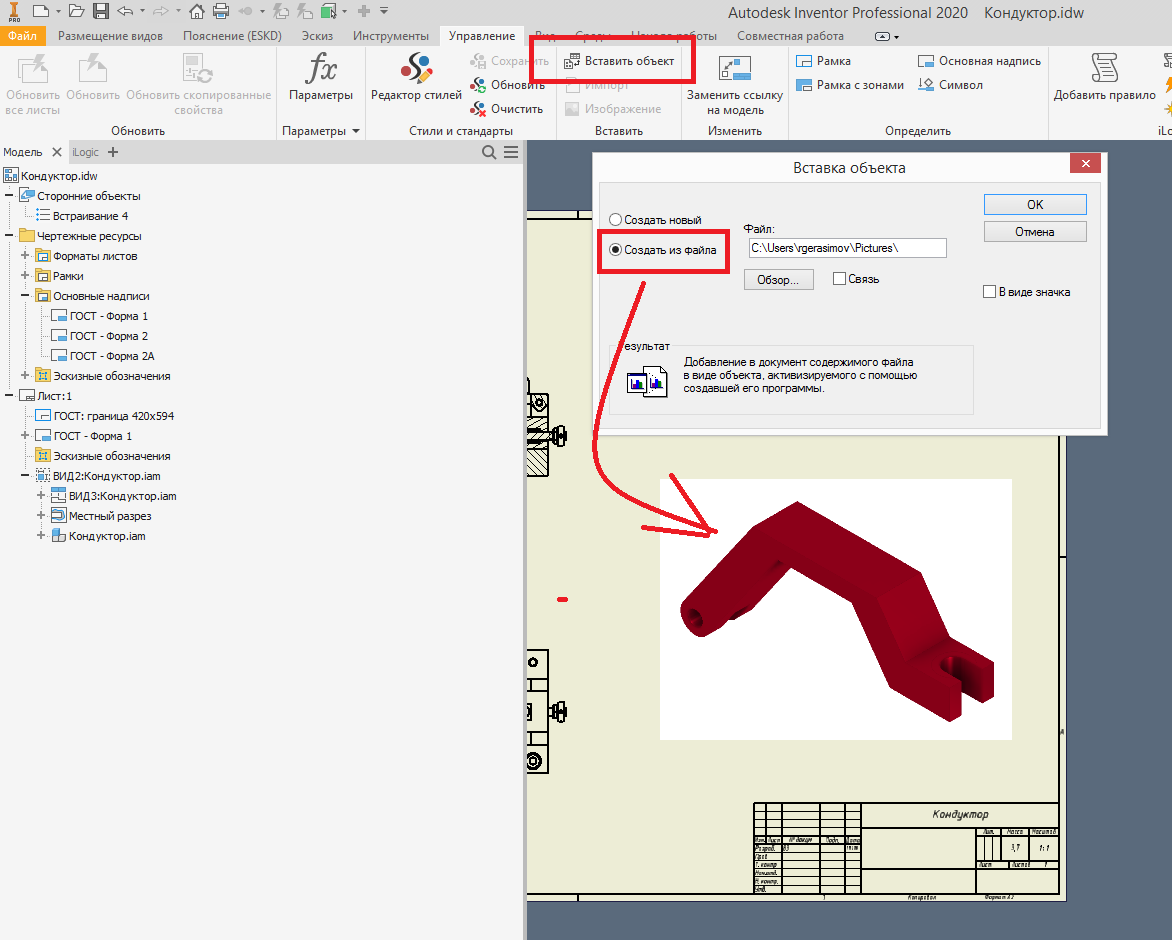Click the select-priority icon in quick access toolbar
Image resolution: width=1172 pixels, height=940 pixels.
click(327, 11)
